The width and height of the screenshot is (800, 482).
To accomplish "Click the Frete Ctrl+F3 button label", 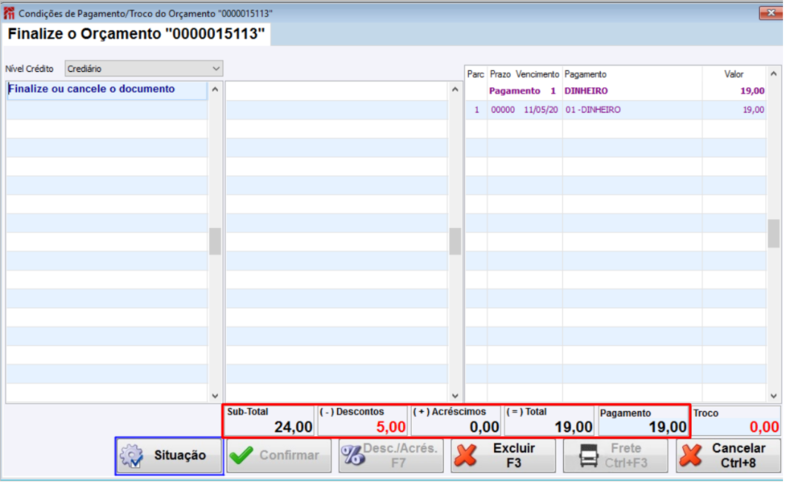I will pos(626,455).
